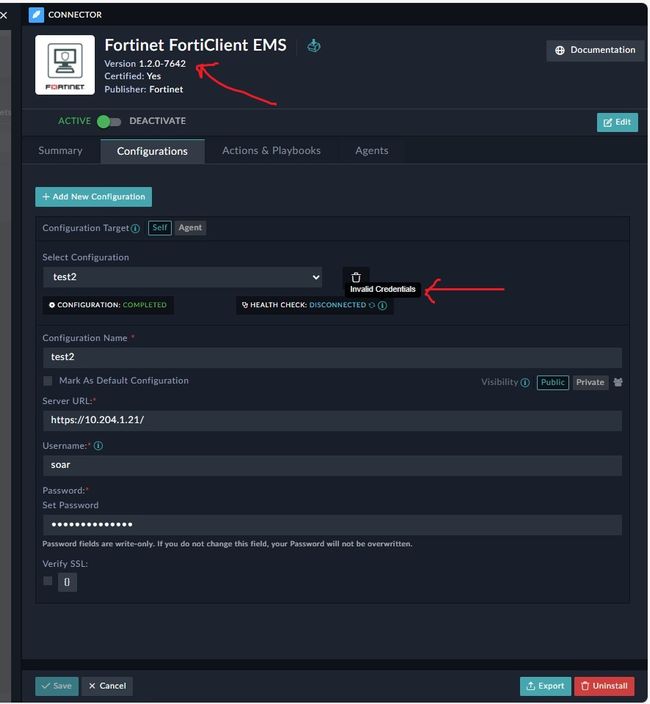Click the HEALTH CHECK: DISCONNECTED status text
Image resolution: width=650 pixels, height=704 pixels.
tap(308, 305)
